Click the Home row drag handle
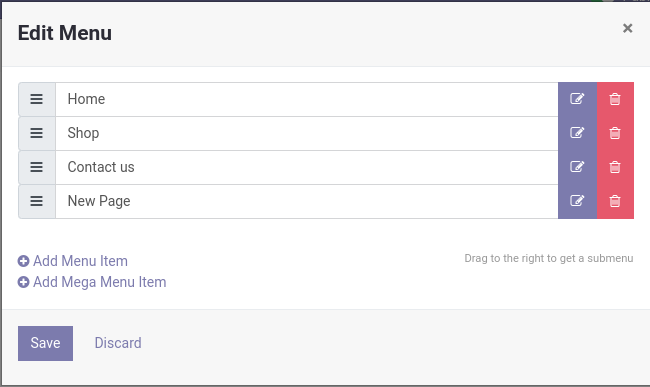Viewport: 650px width, 387px height. 36,99
